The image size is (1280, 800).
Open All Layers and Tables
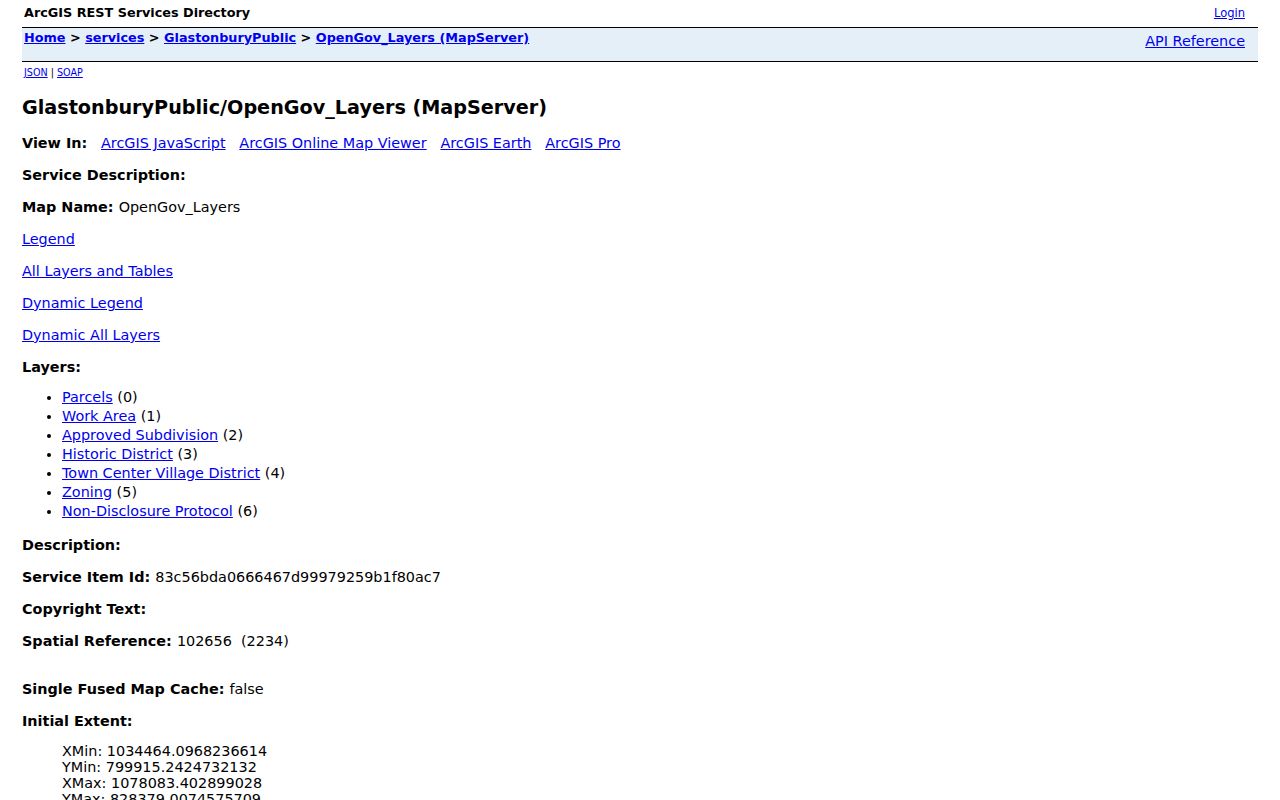97,271
